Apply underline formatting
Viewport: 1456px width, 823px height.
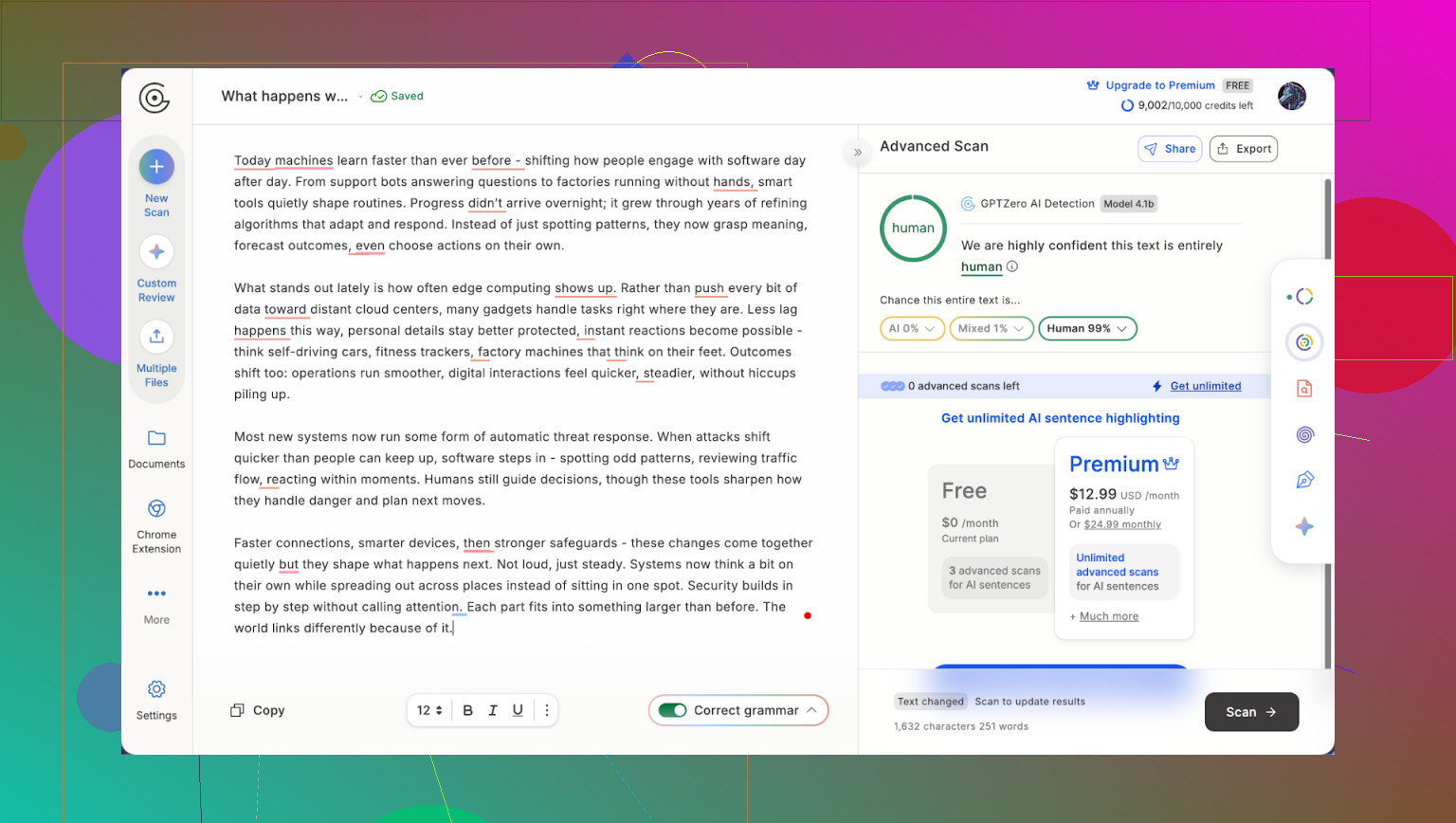[518, 710]
